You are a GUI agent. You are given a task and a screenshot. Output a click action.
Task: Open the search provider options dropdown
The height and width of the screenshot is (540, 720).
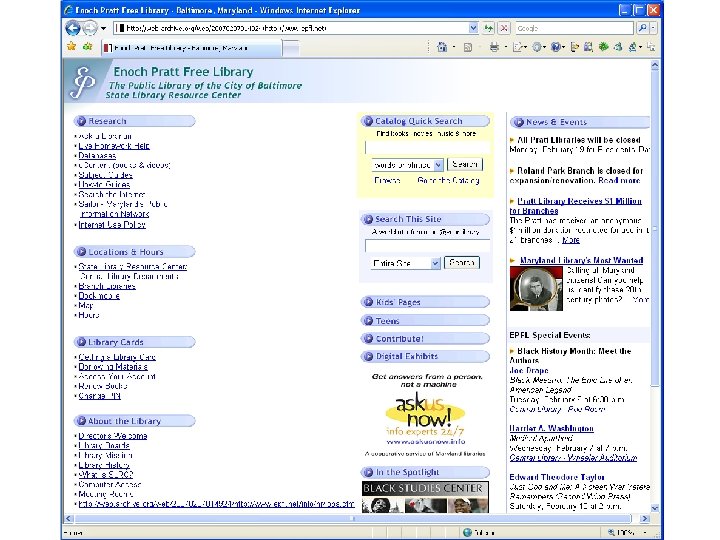[653, 28]
